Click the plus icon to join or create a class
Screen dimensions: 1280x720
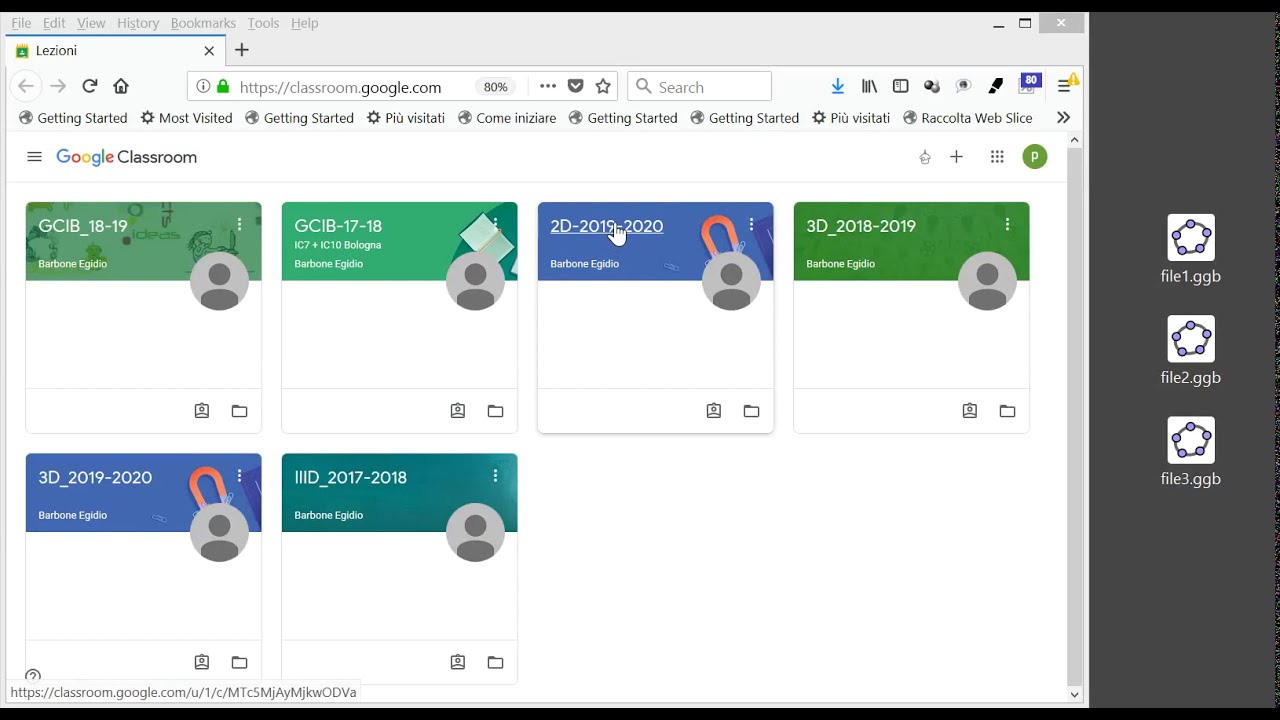pos(956,157)
